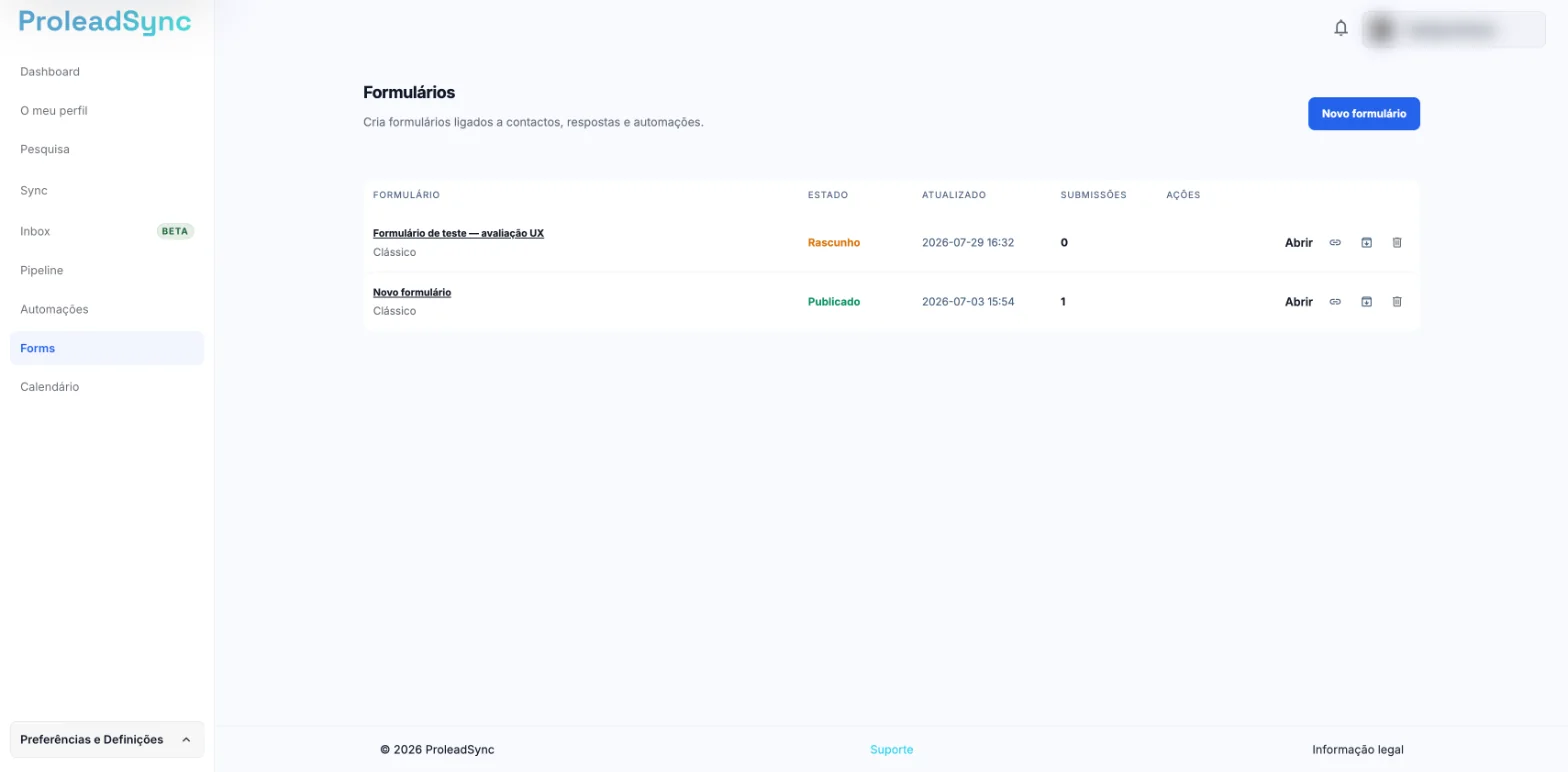1568x772 pixels.
Task: Open the Novo formulário link in the table
Action: [412, 292]
